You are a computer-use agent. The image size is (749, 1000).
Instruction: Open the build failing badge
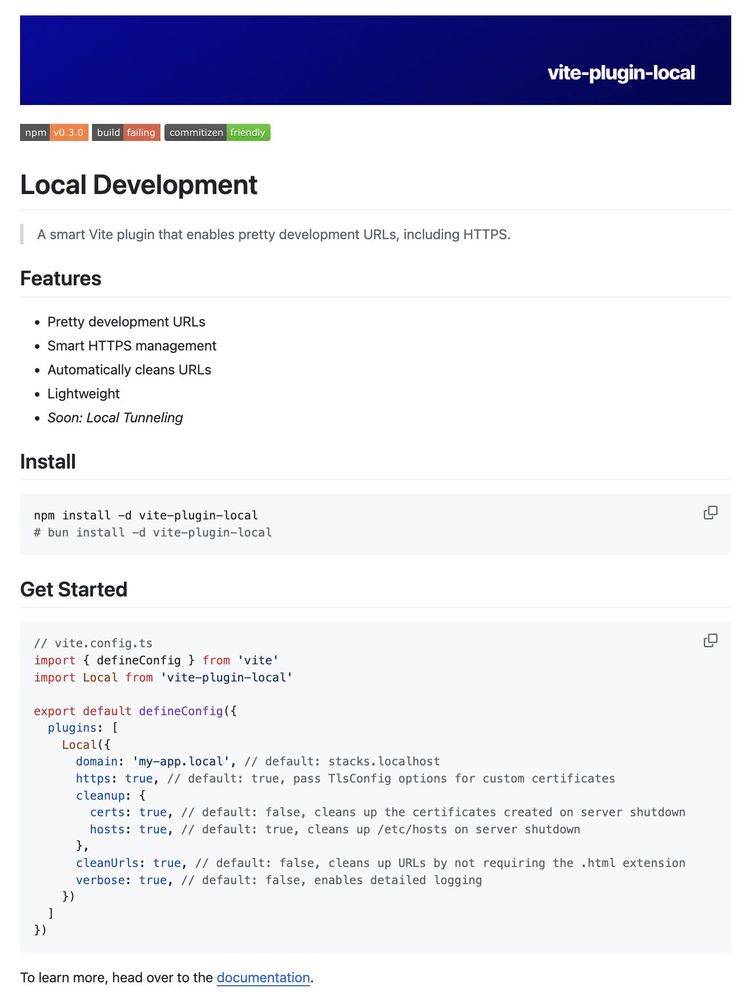pos(126,133)
